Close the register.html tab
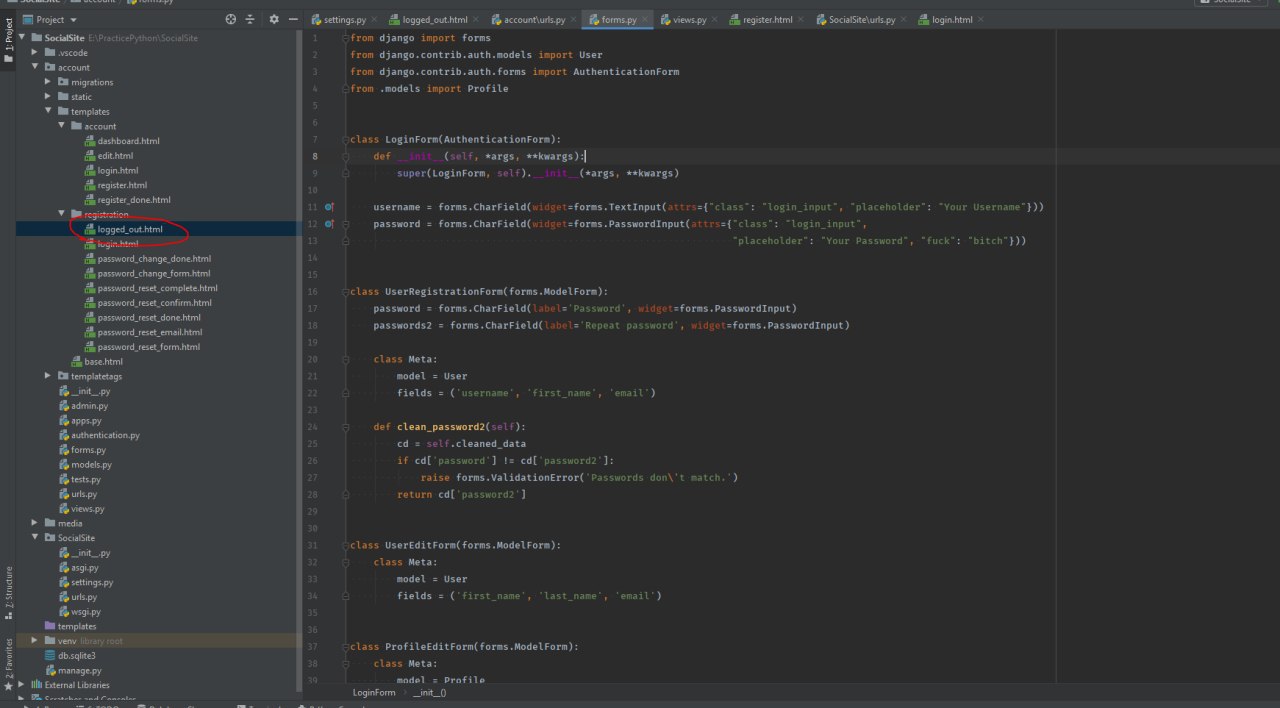Viewport: 1280px width, 708px height. click(802, 19)
